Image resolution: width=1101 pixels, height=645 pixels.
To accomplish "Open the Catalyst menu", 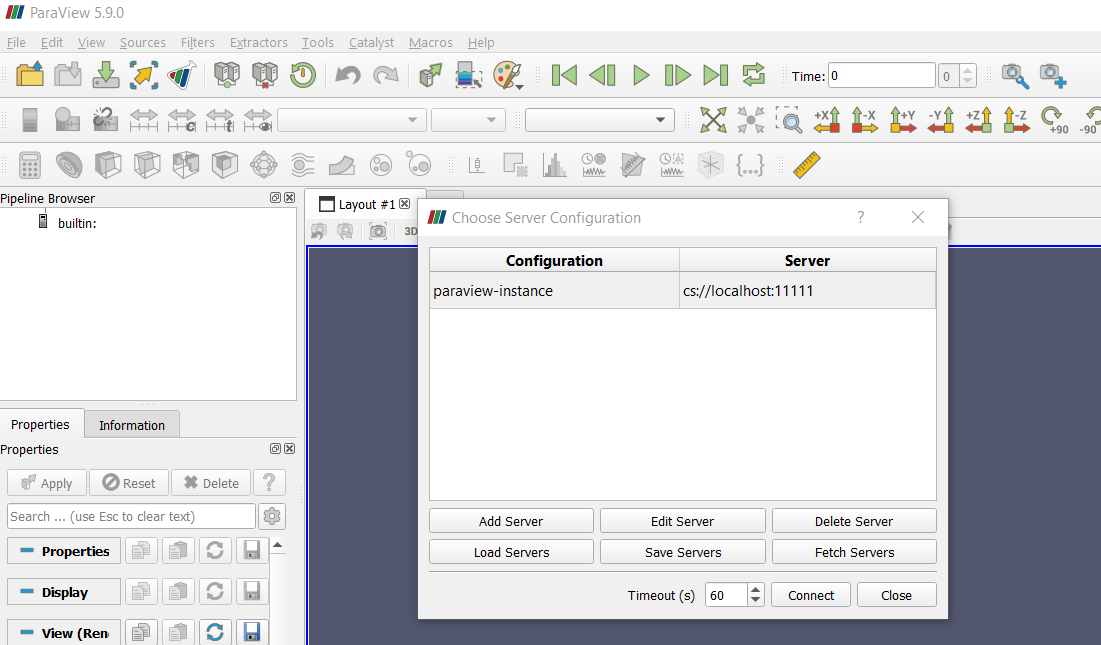I will [371, 43].
